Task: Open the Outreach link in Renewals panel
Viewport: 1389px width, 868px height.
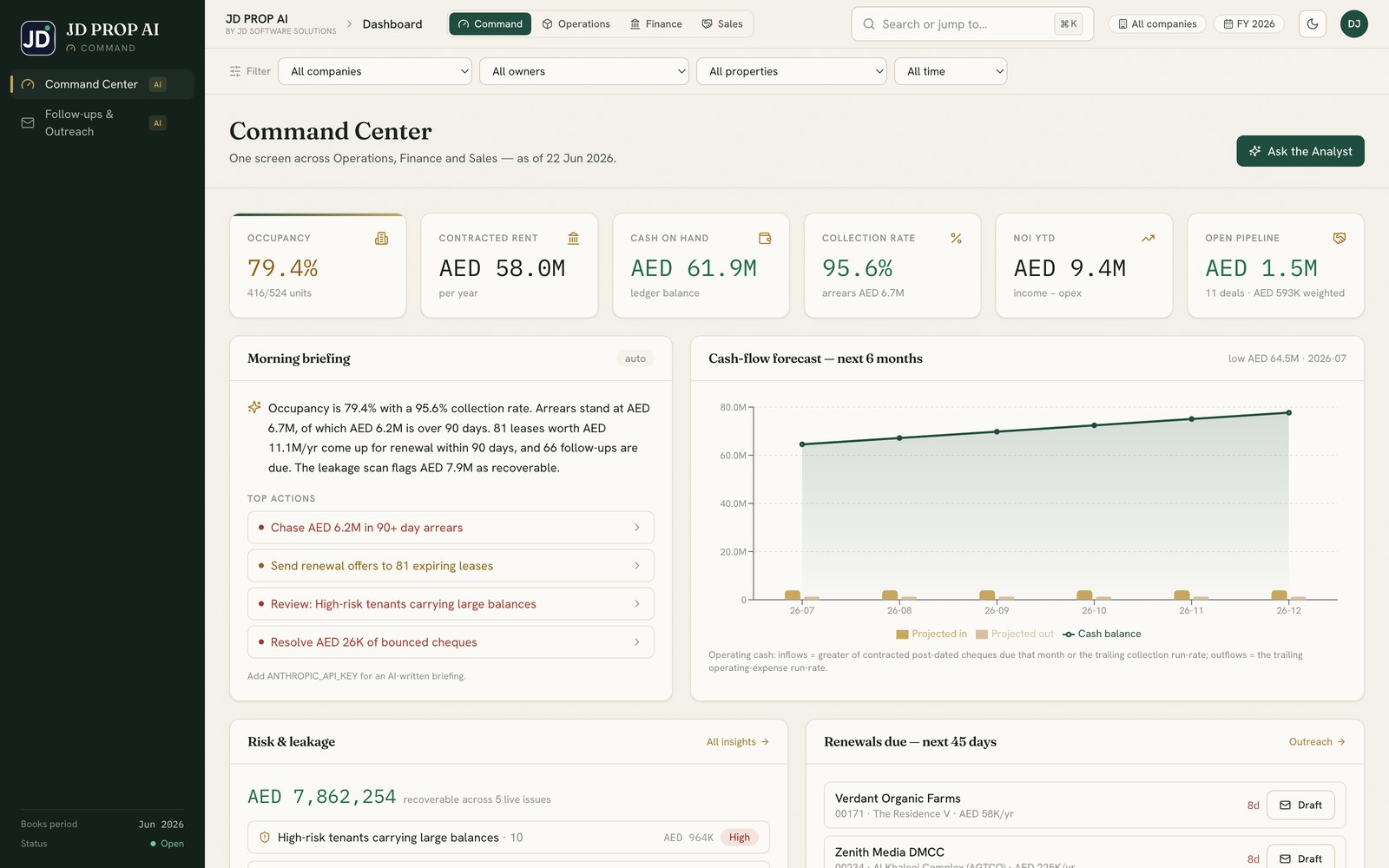Action: pos(1317,742)
